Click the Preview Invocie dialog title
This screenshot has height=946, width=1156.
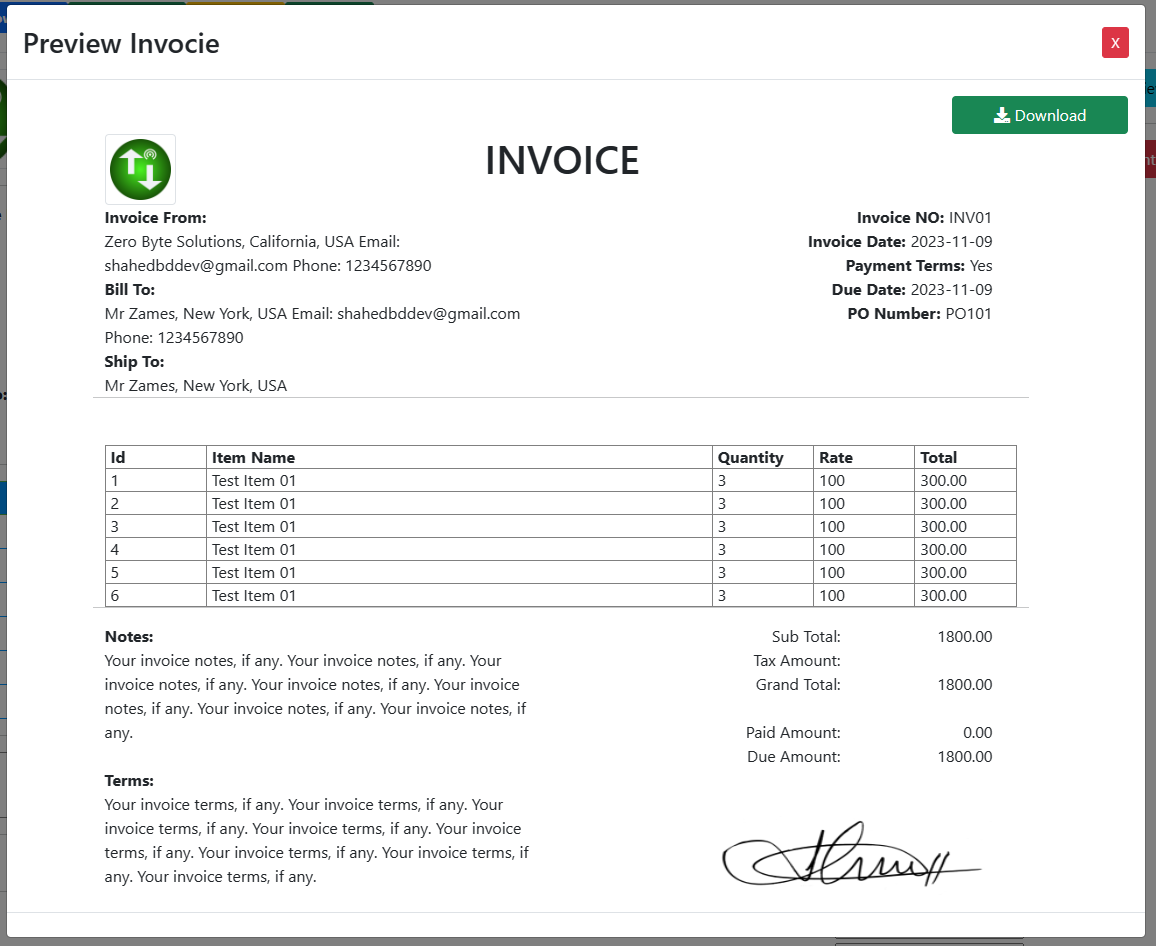(x=121, y=44)
